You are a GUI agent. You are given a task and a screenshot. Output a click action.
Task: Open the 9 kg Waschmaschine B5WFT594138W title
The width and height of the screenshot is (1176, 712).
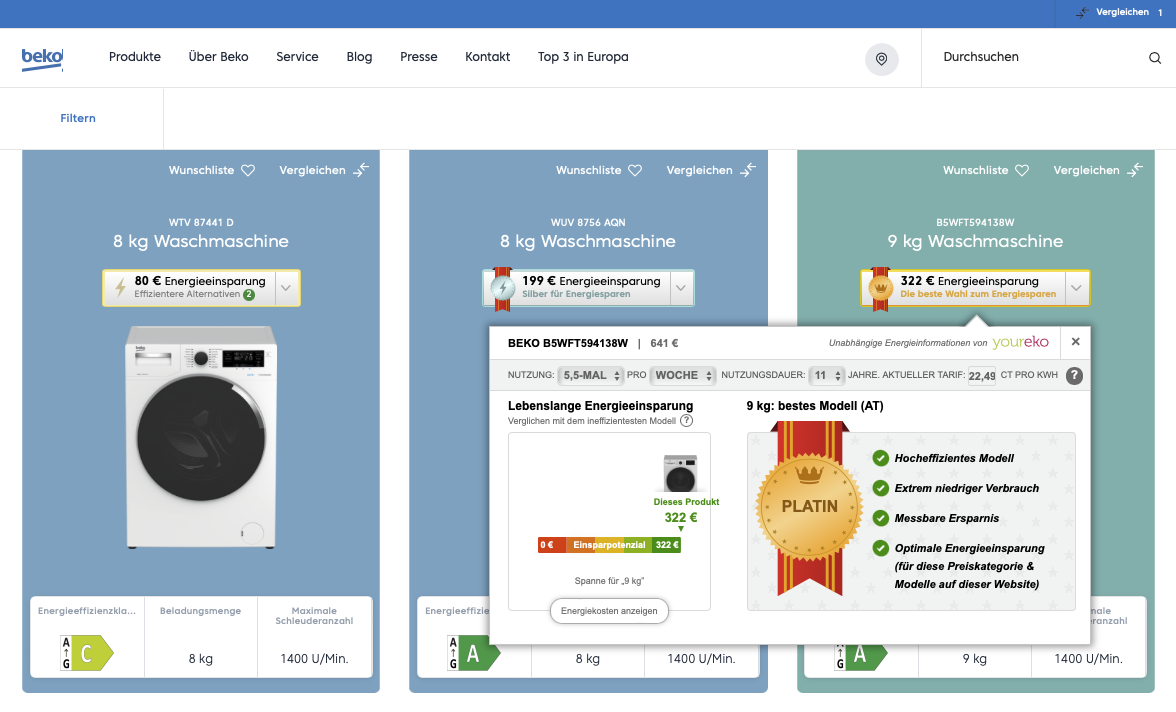pos(975,242)
